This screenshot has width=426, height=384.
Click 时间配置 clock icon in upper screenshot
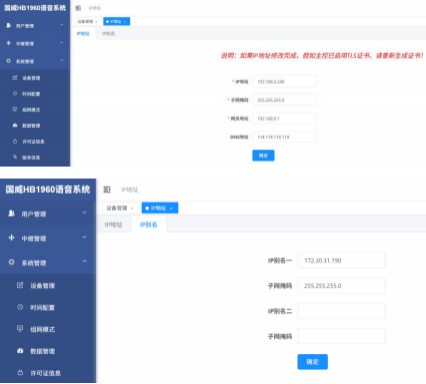[15, 94]
